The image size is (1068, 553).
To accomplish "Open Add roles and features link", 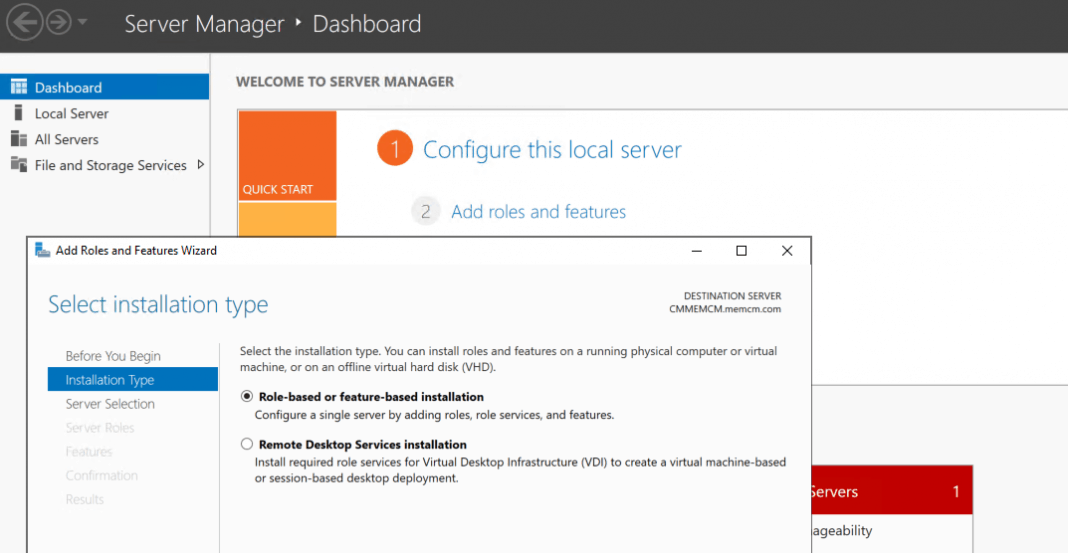I will tap(538, 212).
